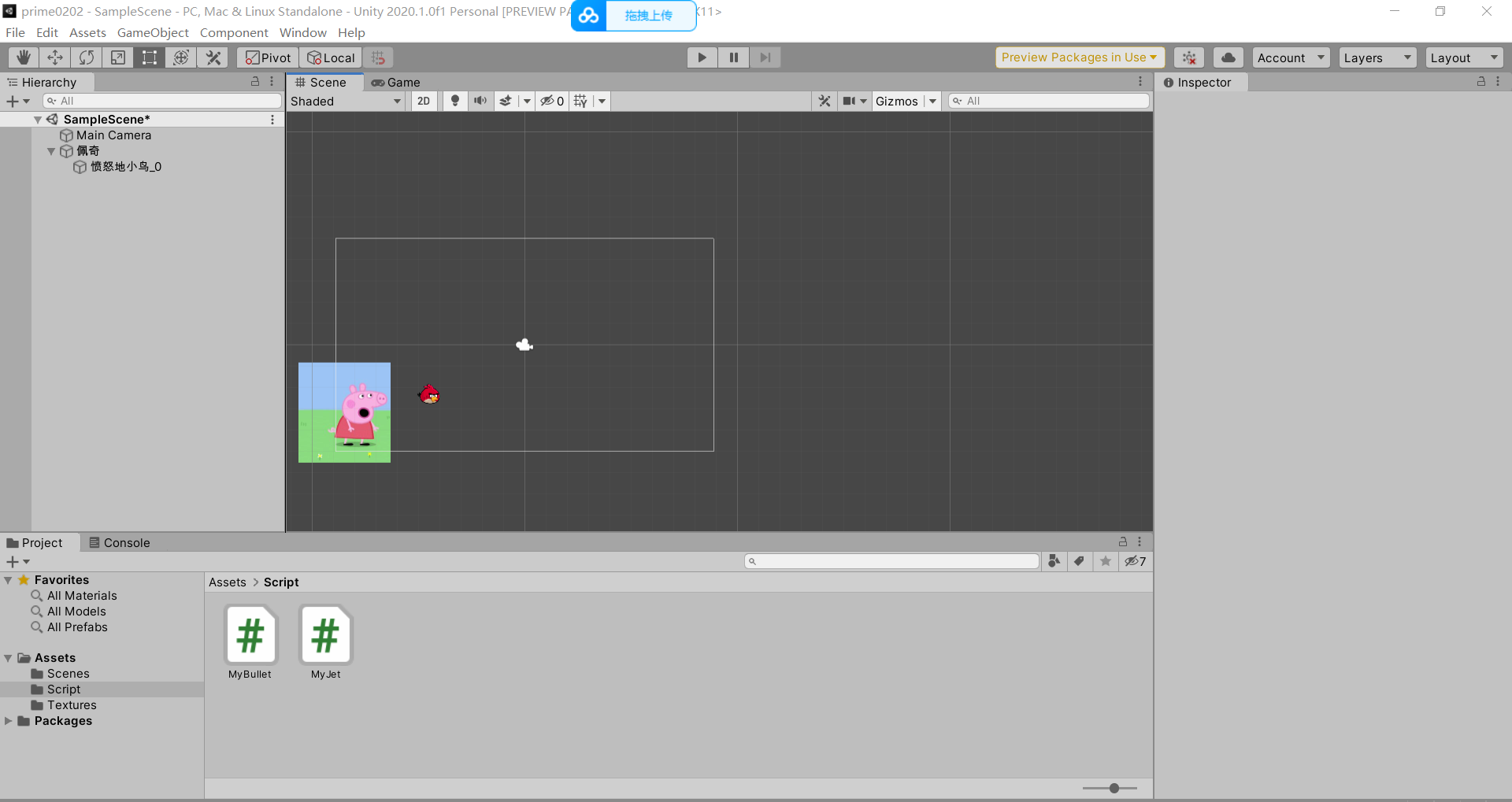Toggle scene audio
This screenshot has width=1512, height=802.
(x=480, y=101)
